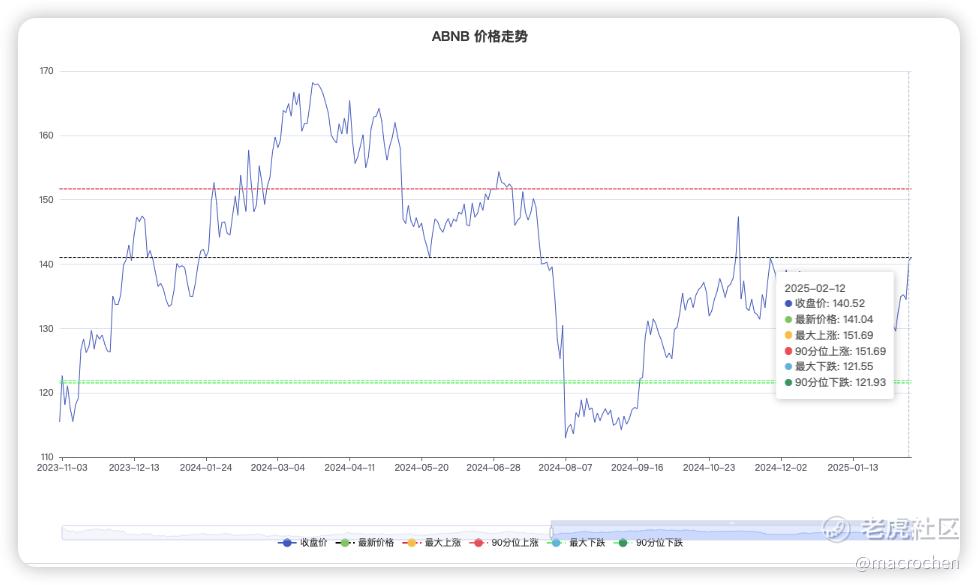Click x-axis date 2023-11-03
This screenshot has width=978, height=585.
point(62,468)
